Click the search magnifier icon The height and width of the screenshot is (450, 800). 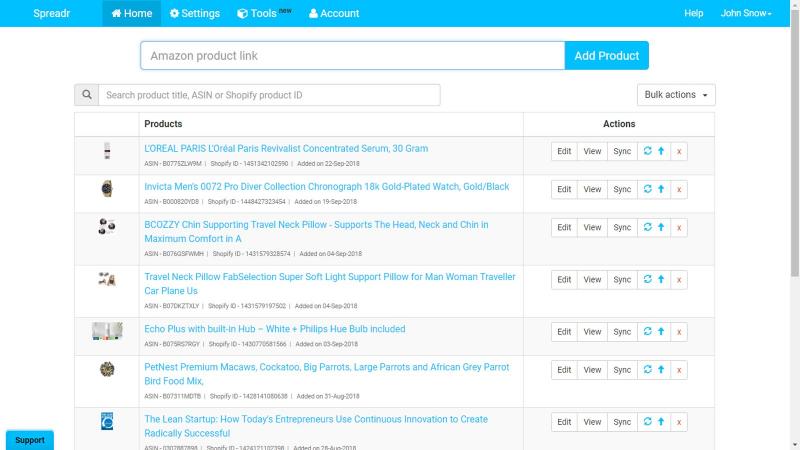[x=87, y=95]
